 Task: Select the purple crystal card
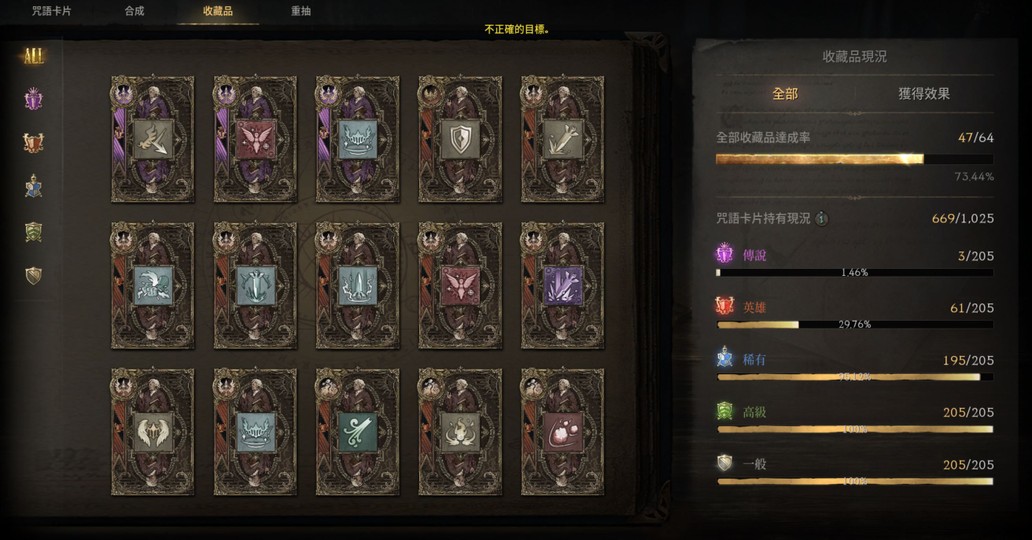(x=562, y=285)
